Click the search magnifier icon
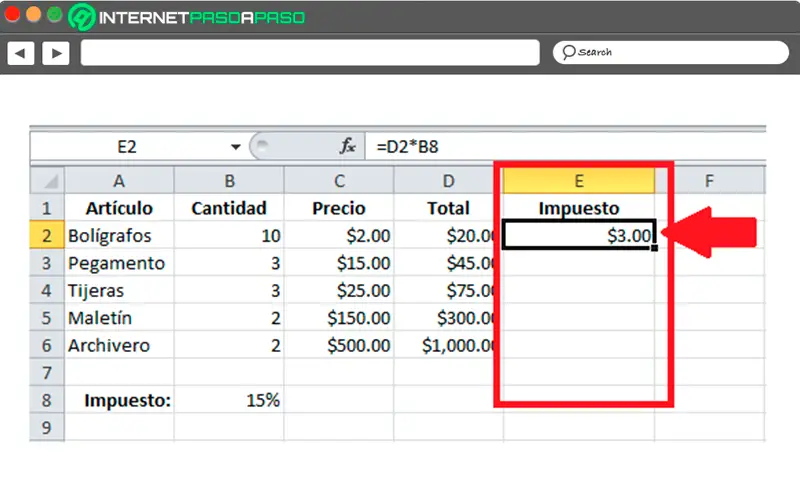The width and height of the screenshot is (800, 500). pyautogui.click(x=568, y=52)
